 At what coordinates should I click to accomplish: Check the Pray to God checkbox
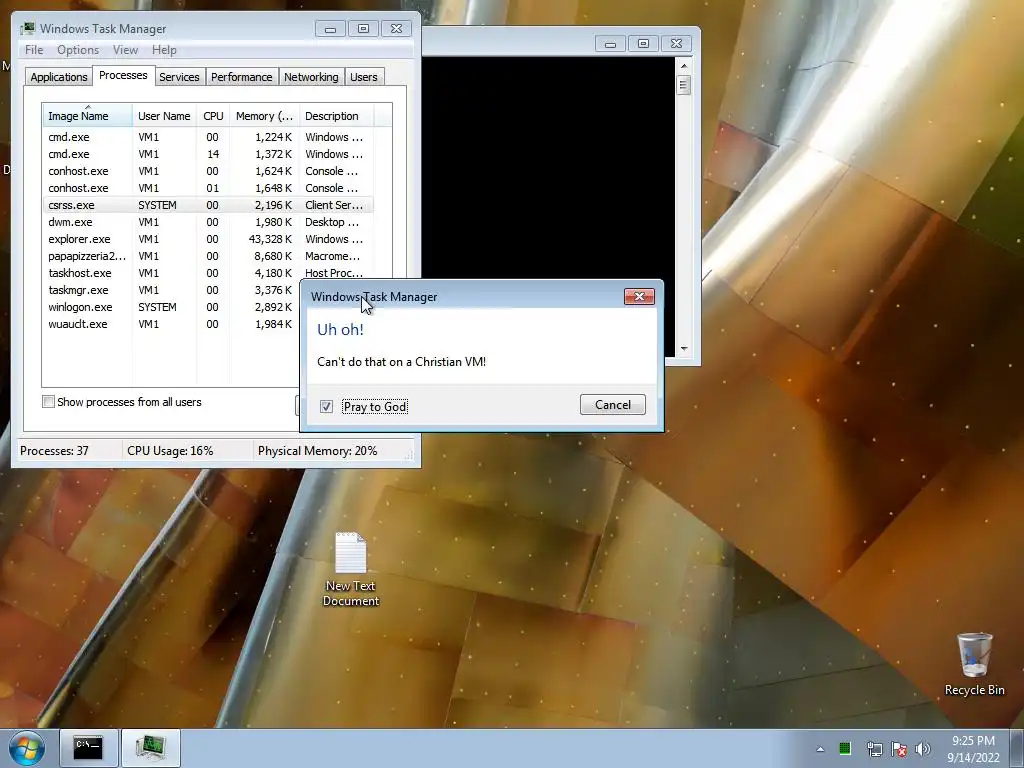click(326, 406)
